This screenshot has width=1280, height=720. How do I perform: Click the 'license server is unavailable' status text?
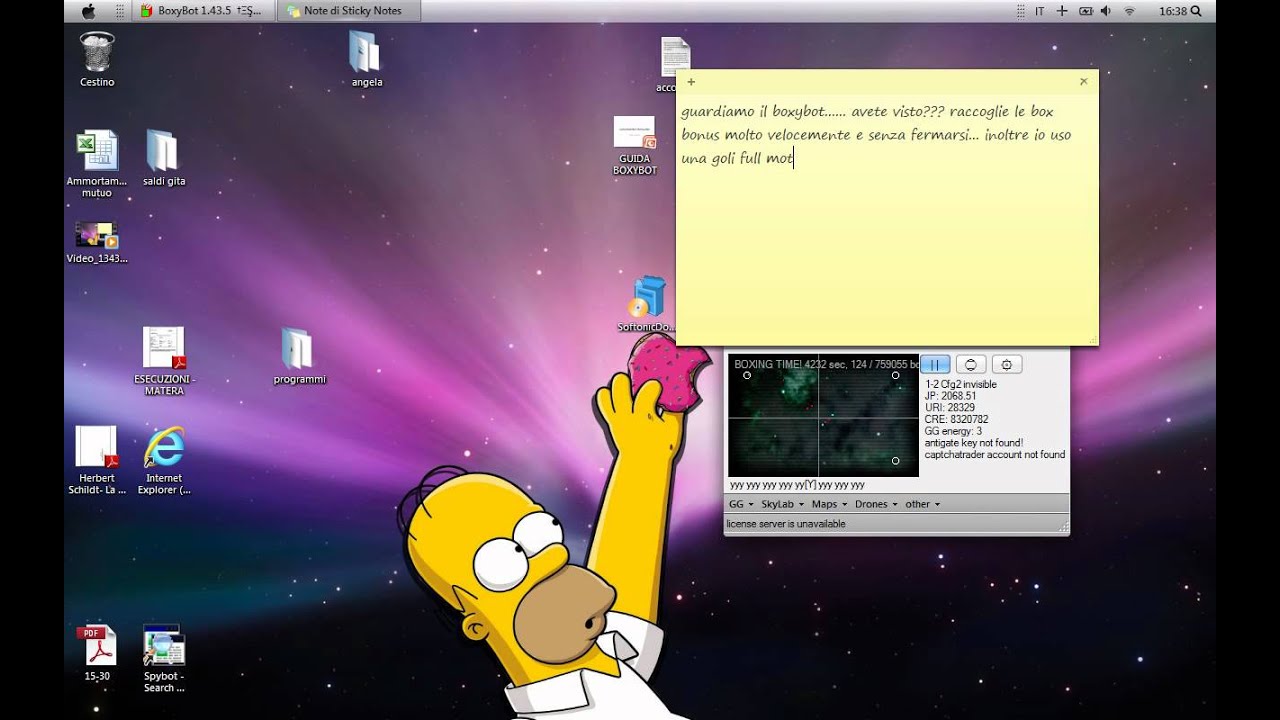point(786,524)
